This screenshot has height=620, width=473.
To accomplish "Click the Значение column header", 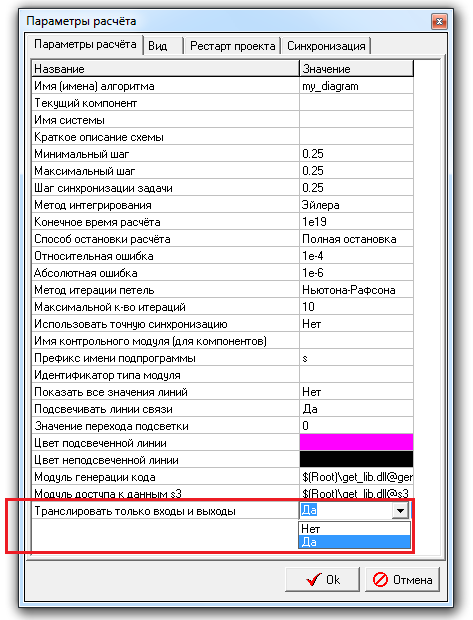I will coord(356,68).
